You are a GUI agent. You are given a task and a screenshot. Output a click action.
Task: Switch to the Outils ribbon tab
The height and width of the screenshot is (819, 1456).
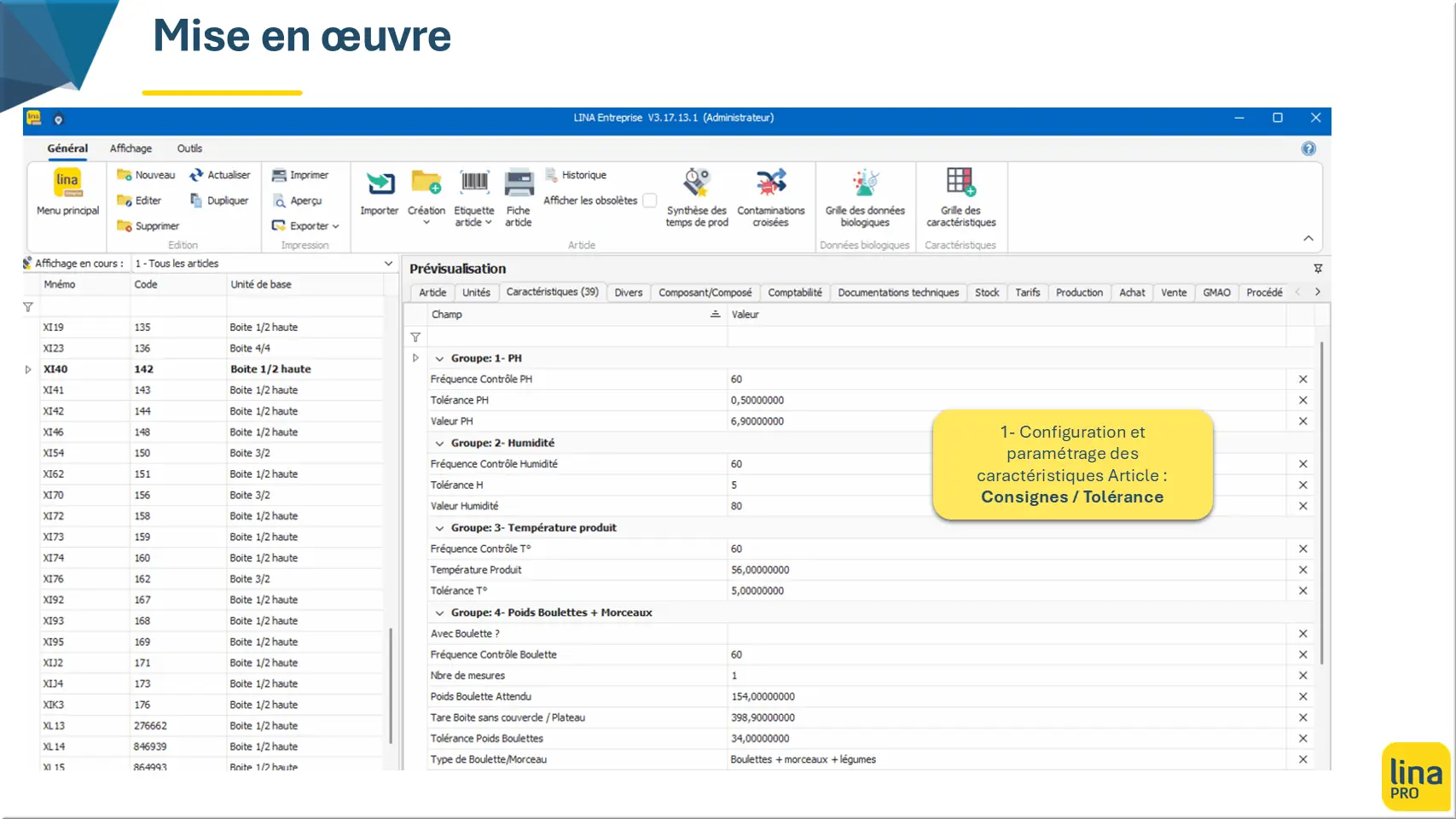189,148
